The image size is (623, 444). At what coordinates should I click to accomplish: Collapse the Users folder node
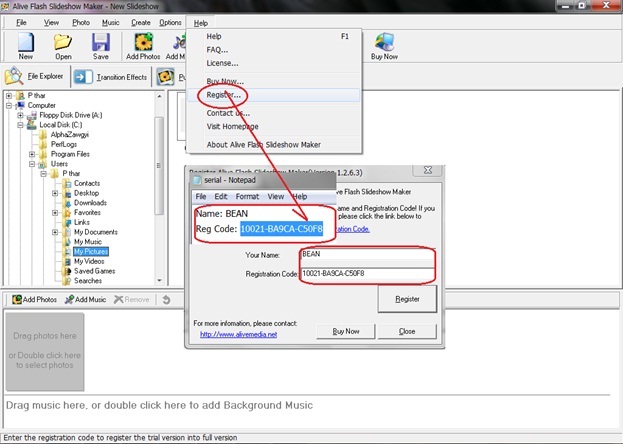32,164
